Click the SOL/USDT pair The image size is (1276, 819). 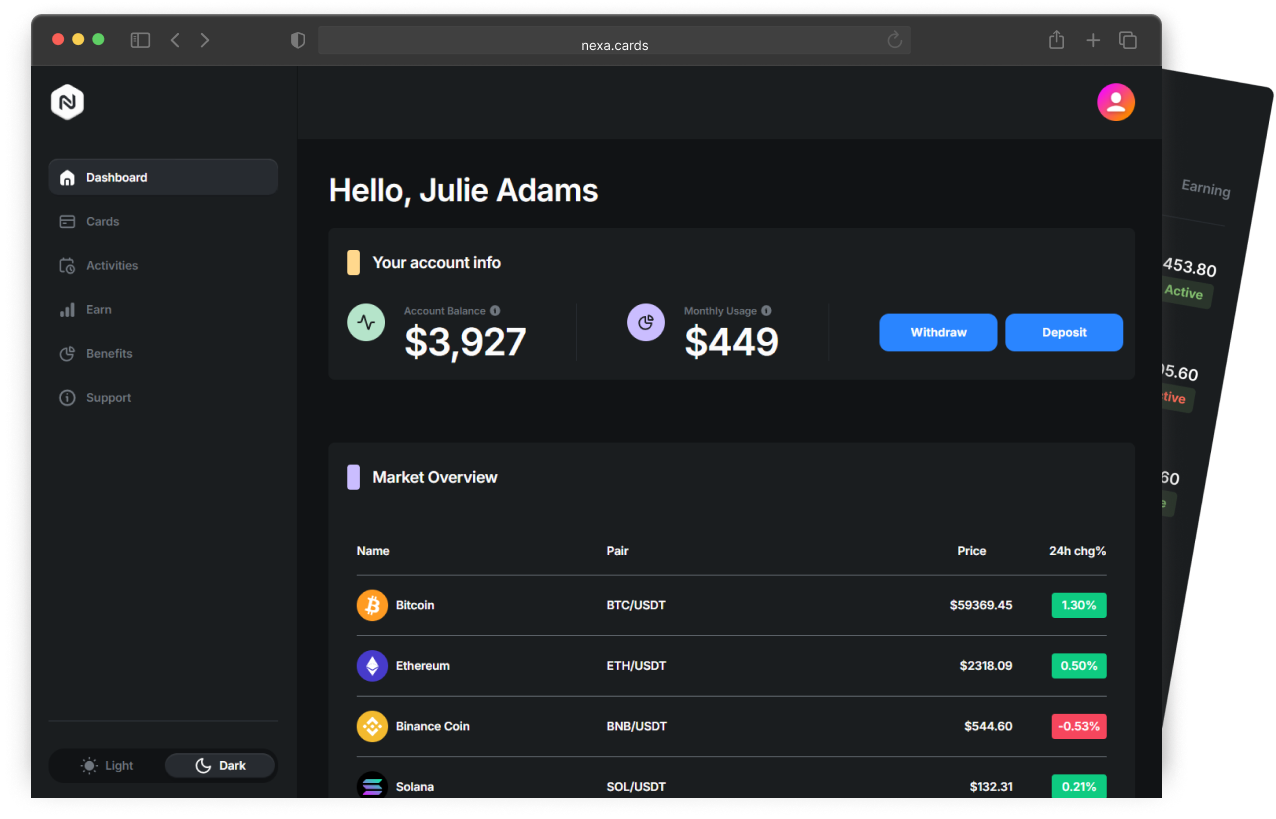[636, 787]
